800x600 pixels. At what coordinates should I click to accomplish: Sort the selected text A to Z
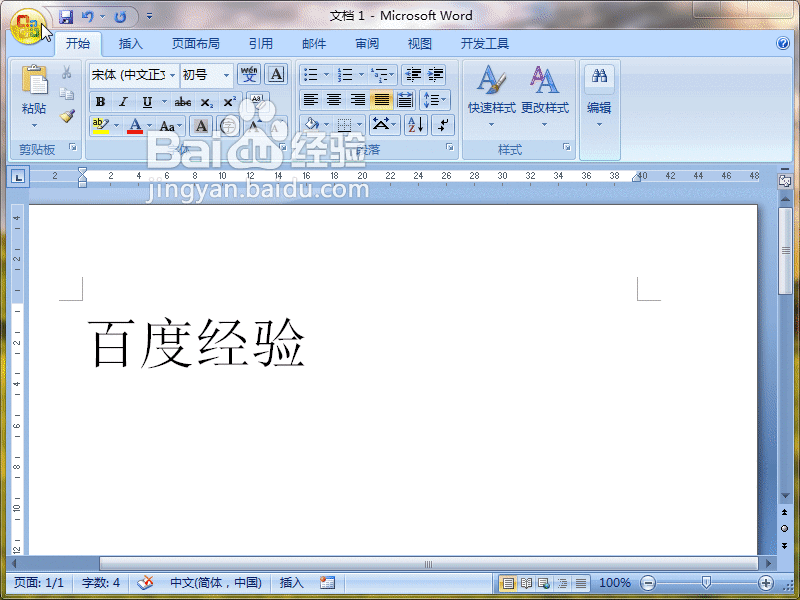point(415,124)
